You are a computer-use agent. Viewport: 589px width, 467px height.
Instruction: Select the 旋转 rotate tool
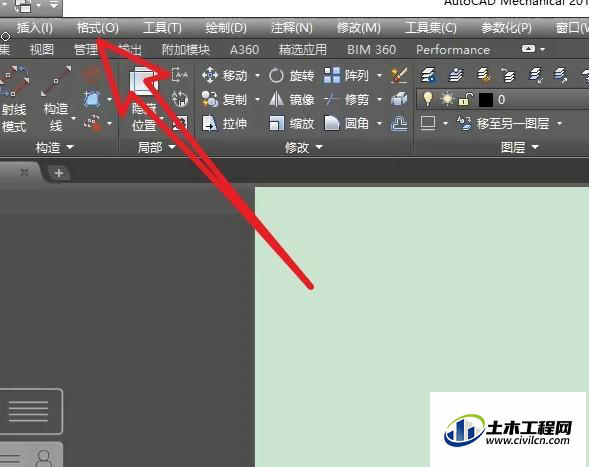click(x=292, y=76)
